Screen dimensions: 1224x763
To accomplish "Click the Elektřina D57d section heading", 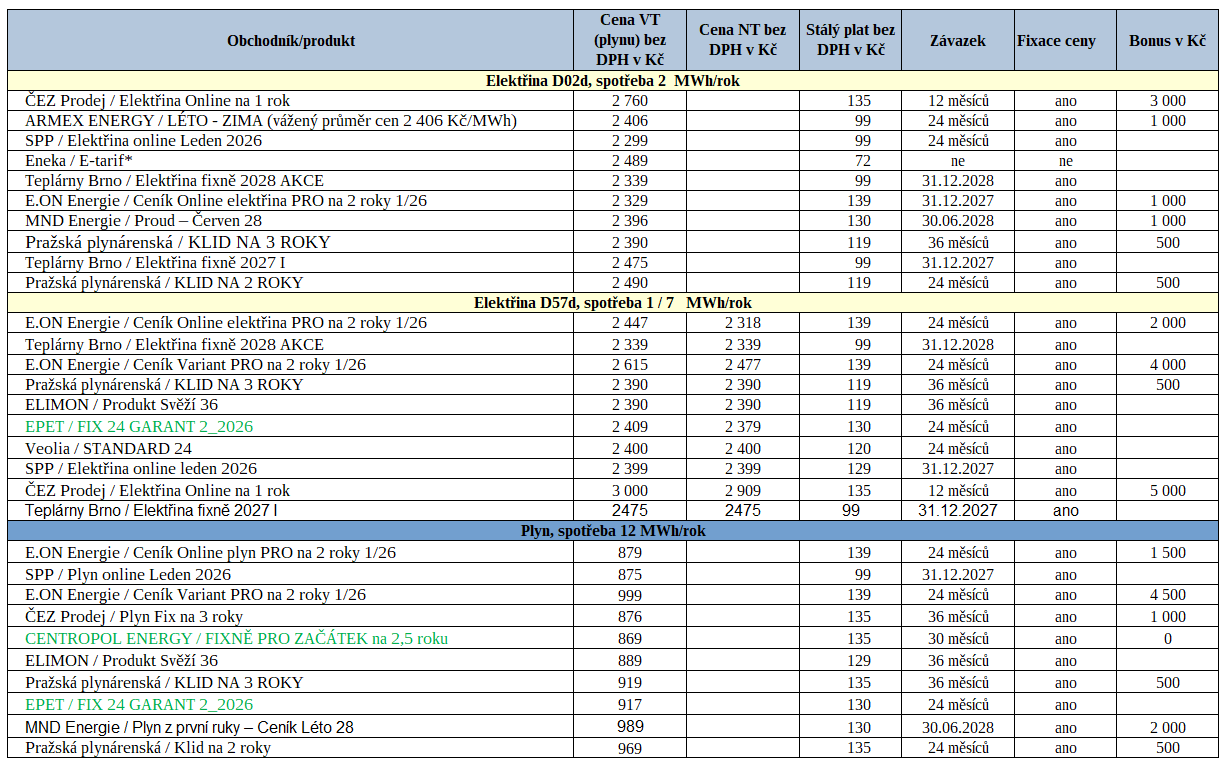I will (612, 303).
